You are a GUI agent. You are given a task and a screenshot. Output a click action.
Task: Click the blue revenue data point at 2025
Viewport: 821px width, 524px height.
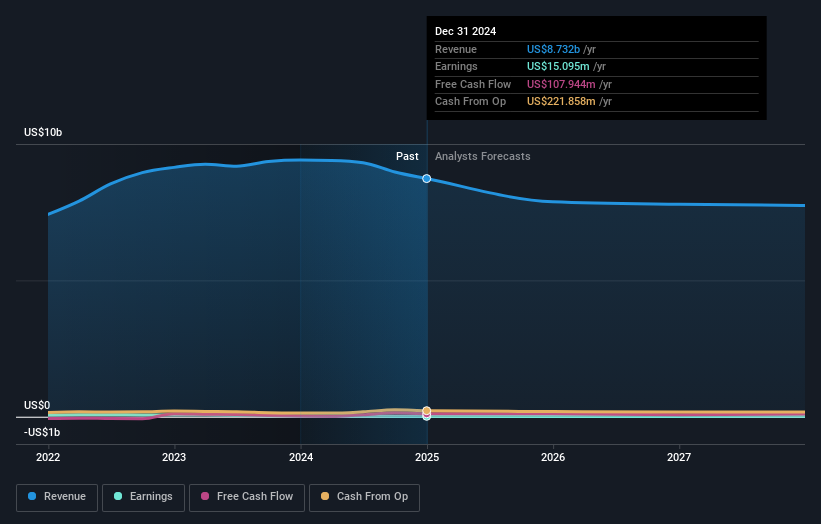(x=427, y=179)
